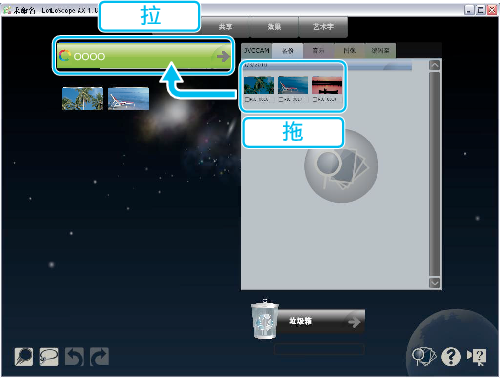
Task: Click the large magnifier photos sphere icon
Action: coord(341,166)
